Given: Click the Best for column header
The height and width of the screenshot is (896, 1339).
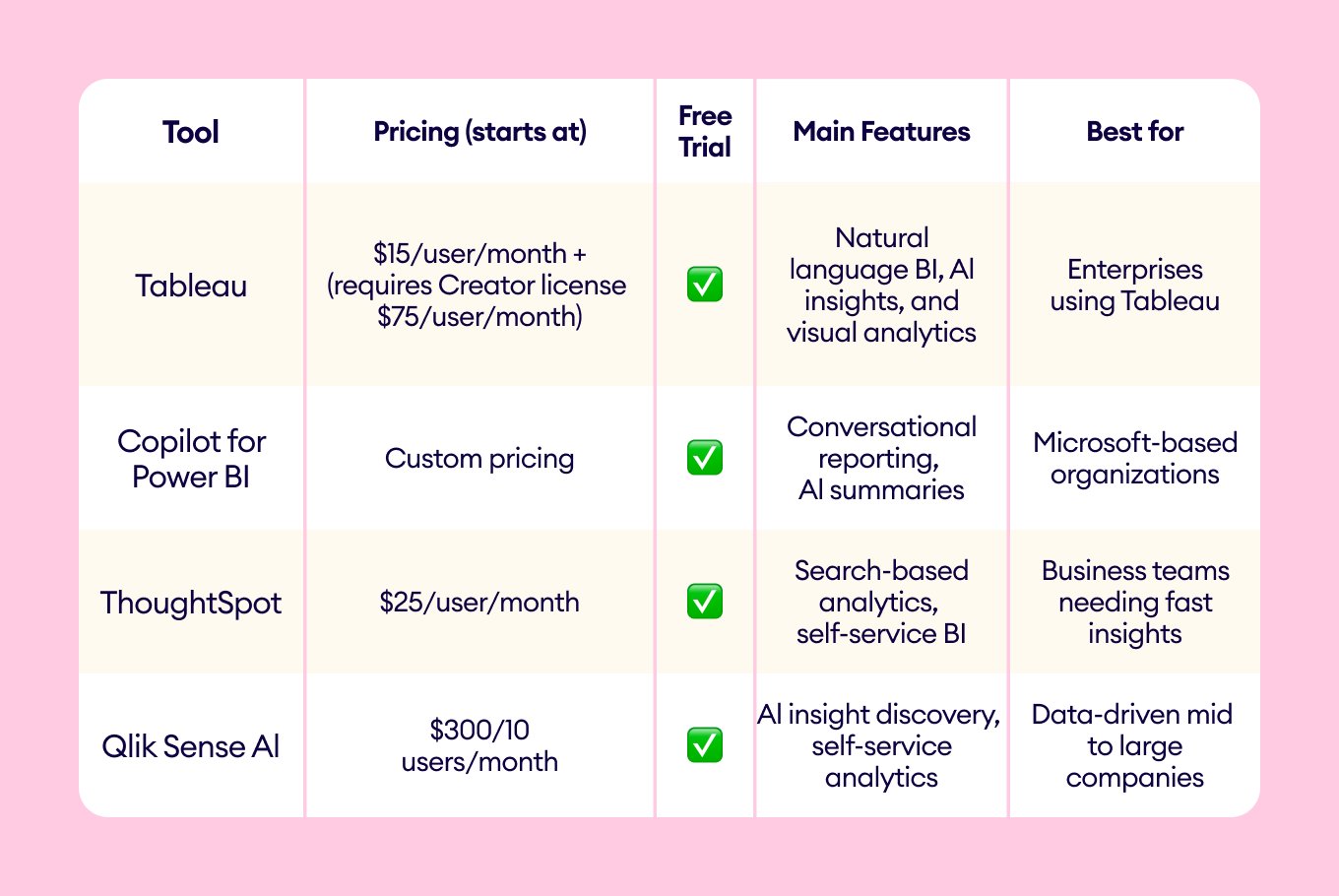Looking at the screenshot, I should click(x=1134, y=132).
